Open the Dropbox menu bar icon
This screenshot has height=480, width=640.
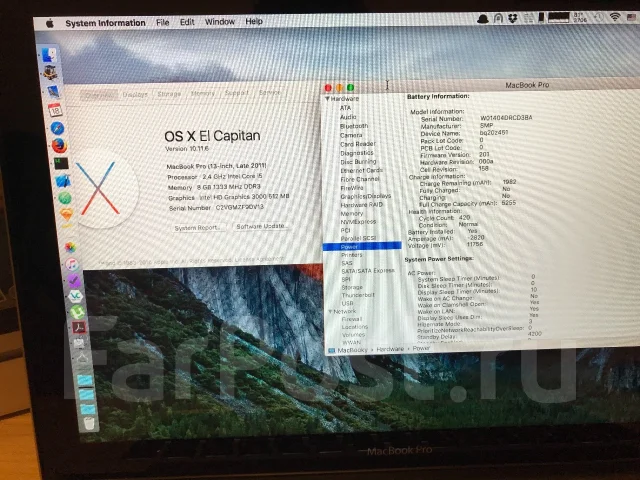click(513, 18)
